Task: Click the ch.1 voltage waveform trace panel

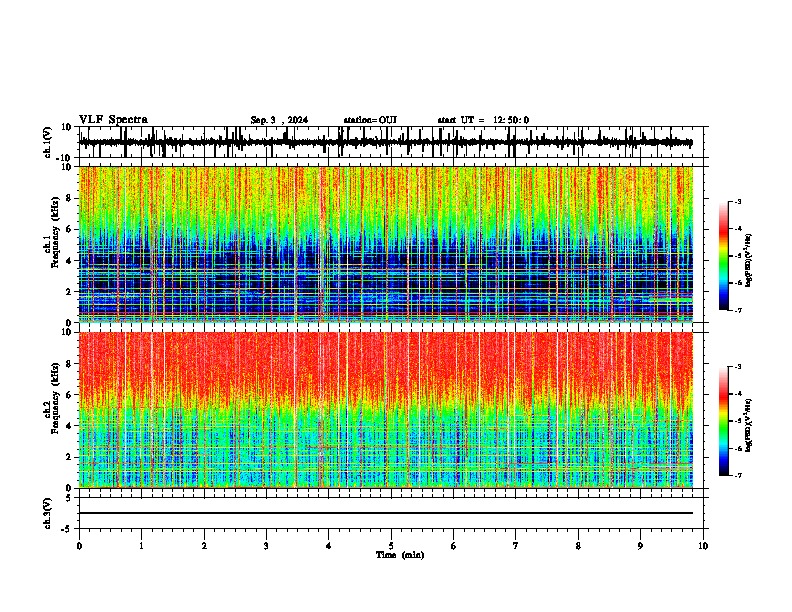Action: click(391, 142)
